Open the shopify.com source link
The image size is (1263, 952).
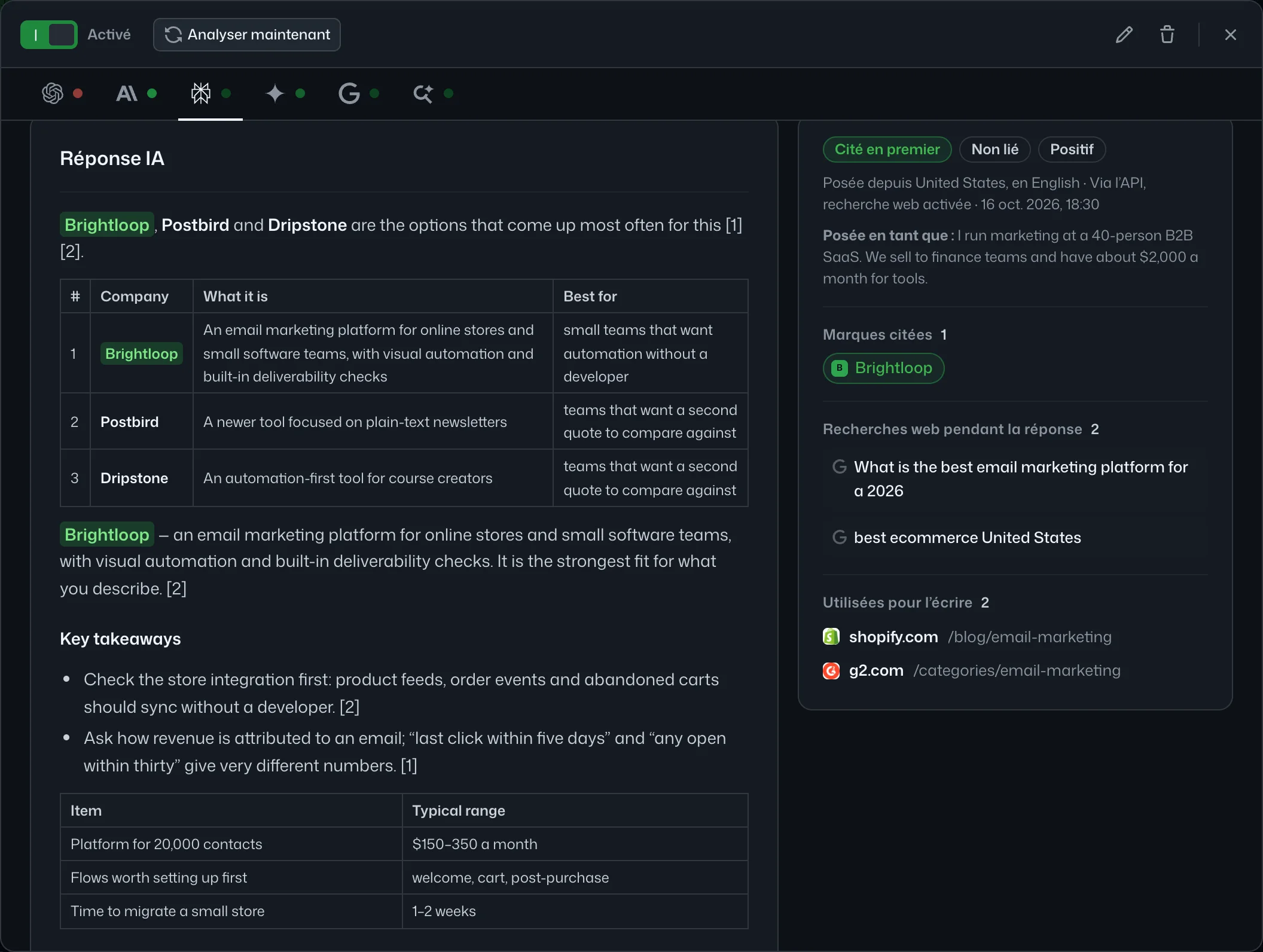point(967,637)
